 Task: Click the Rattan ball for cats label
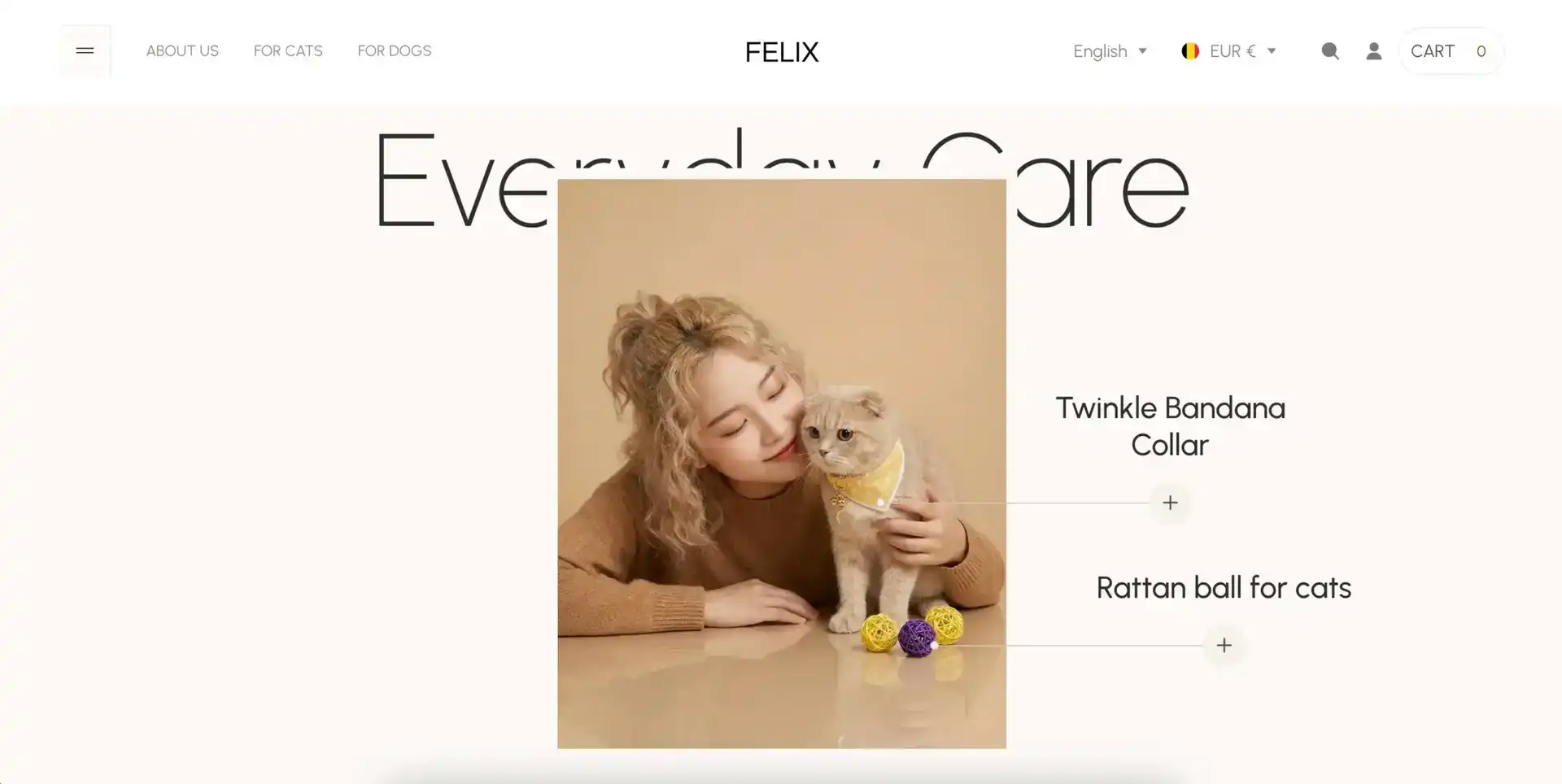click(x=1224, y=587)
